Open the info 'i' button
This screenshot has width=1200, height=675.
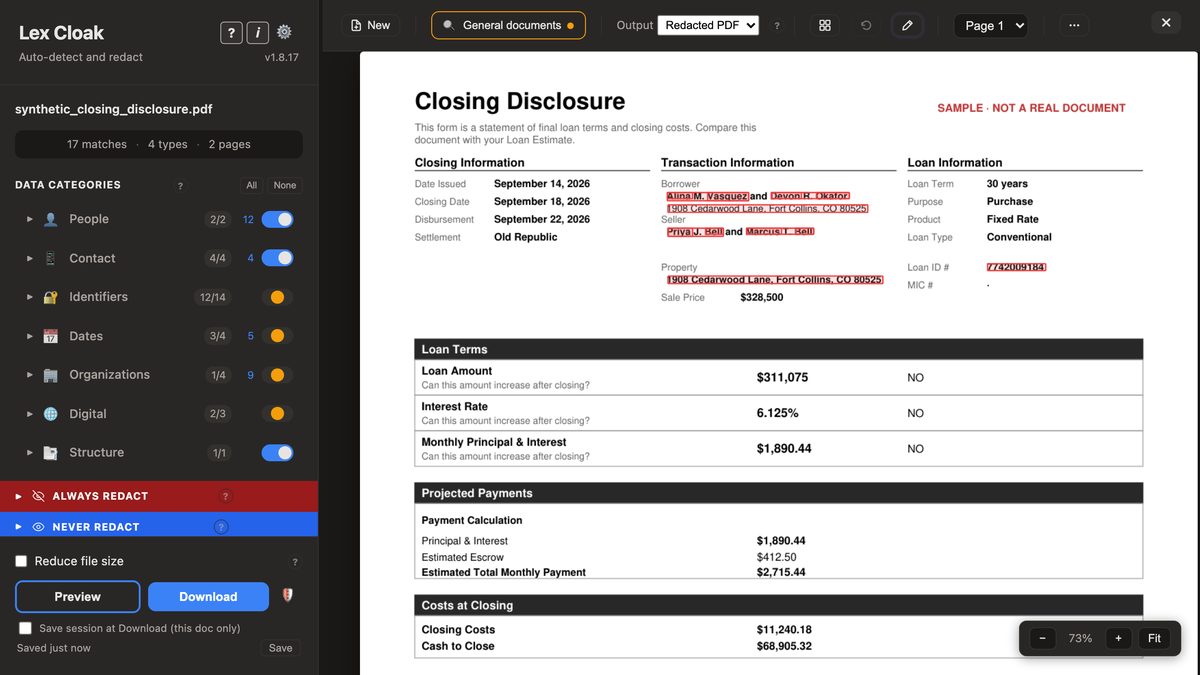click(x=257, y=33)
